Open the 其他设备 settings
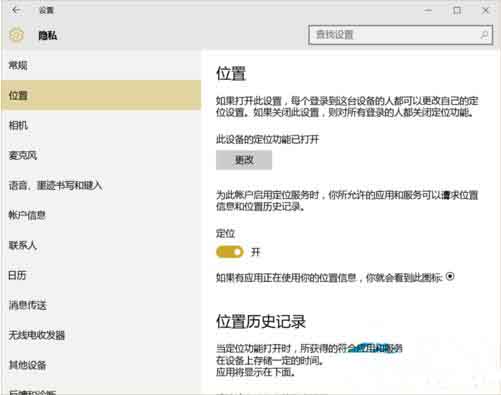Viewport: 501px width, 395px height. pyautogui.click(x=101, y=365)
